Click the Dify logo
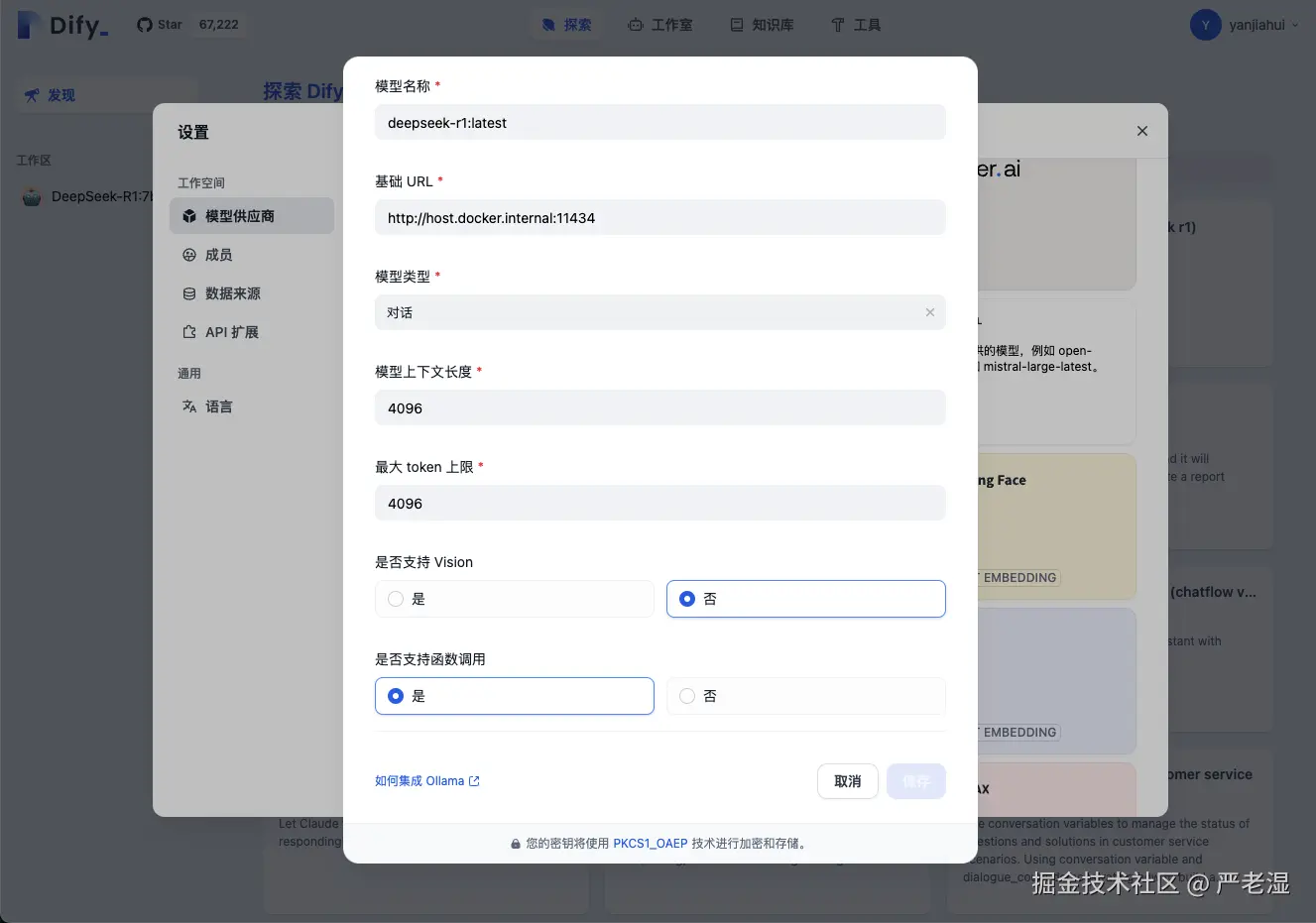The height and width of the screenshot is (923, 1316). 62,25
